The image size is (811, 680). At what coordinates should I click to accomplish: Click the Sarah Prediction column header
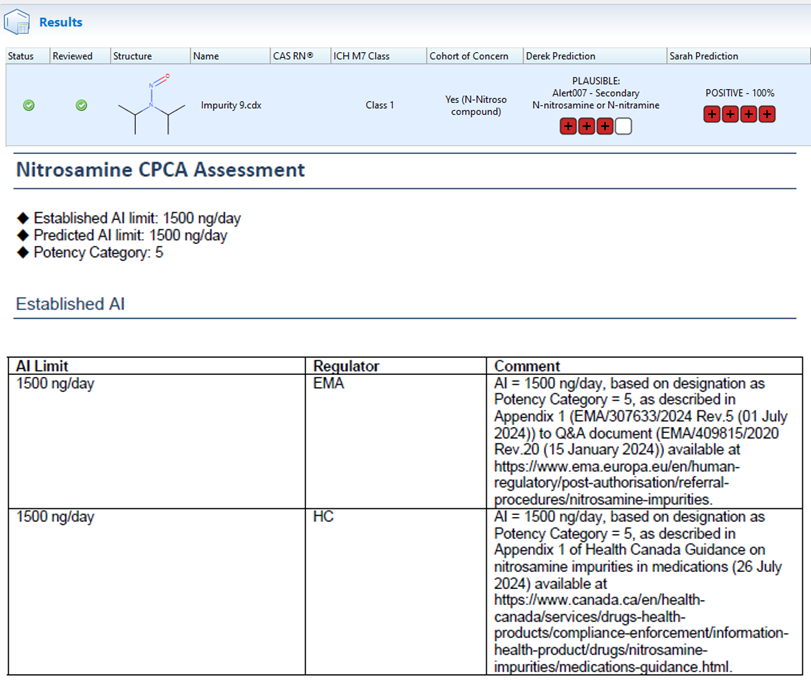(x=738, y=56)
